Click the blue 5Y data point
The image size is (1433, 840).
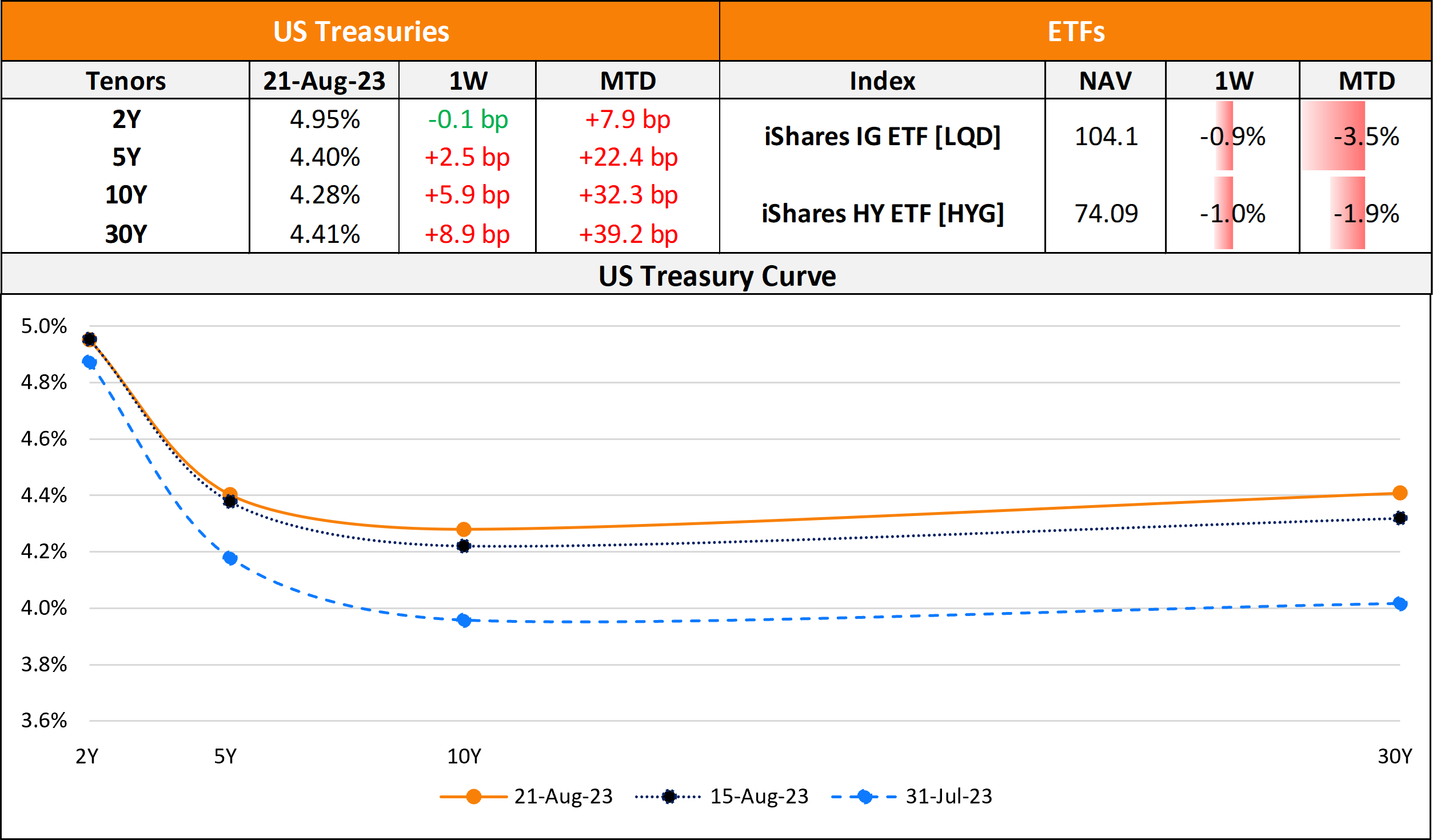pos(230,558)
